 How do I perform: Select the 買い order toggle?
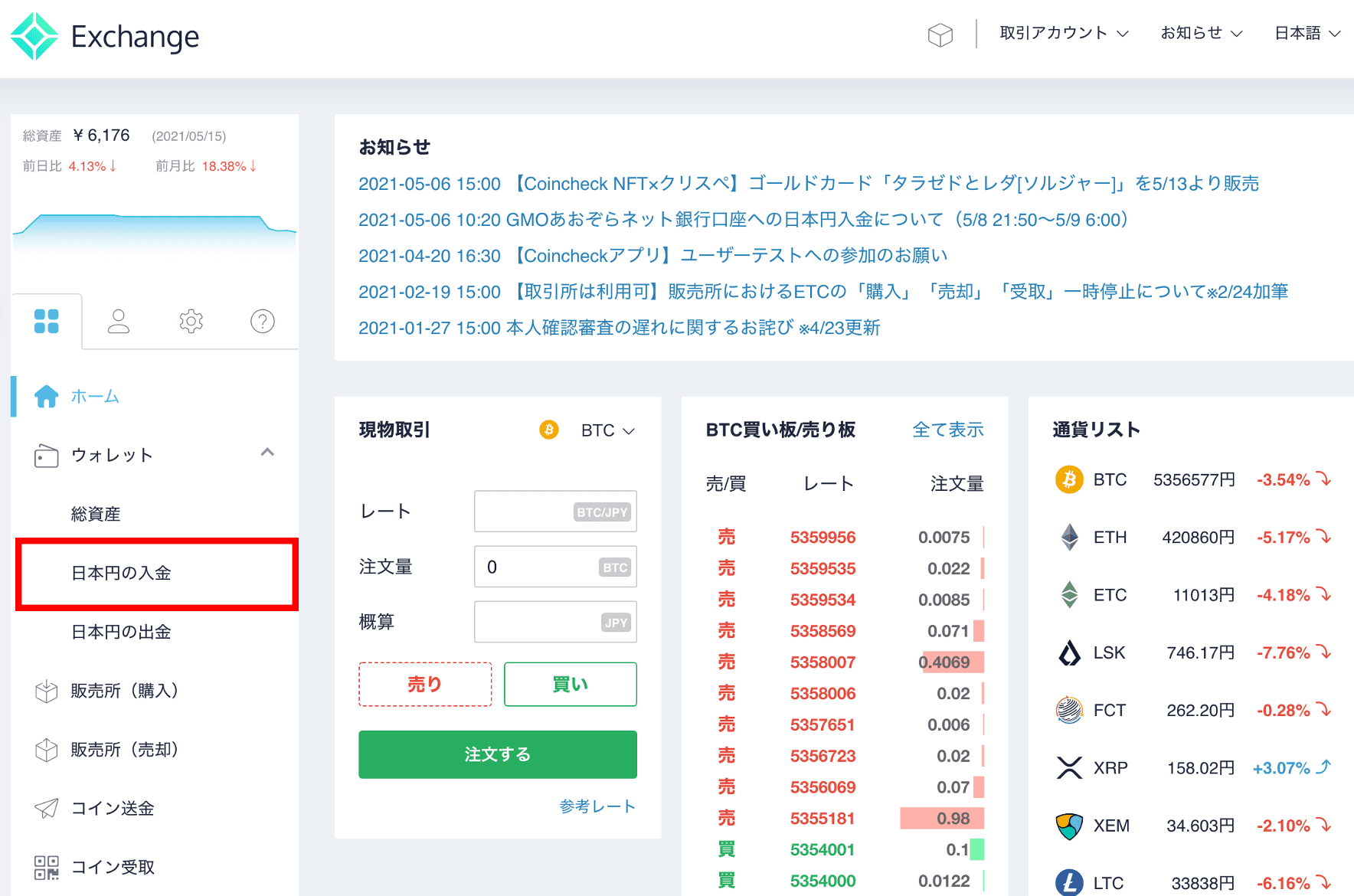coord(570,684)
